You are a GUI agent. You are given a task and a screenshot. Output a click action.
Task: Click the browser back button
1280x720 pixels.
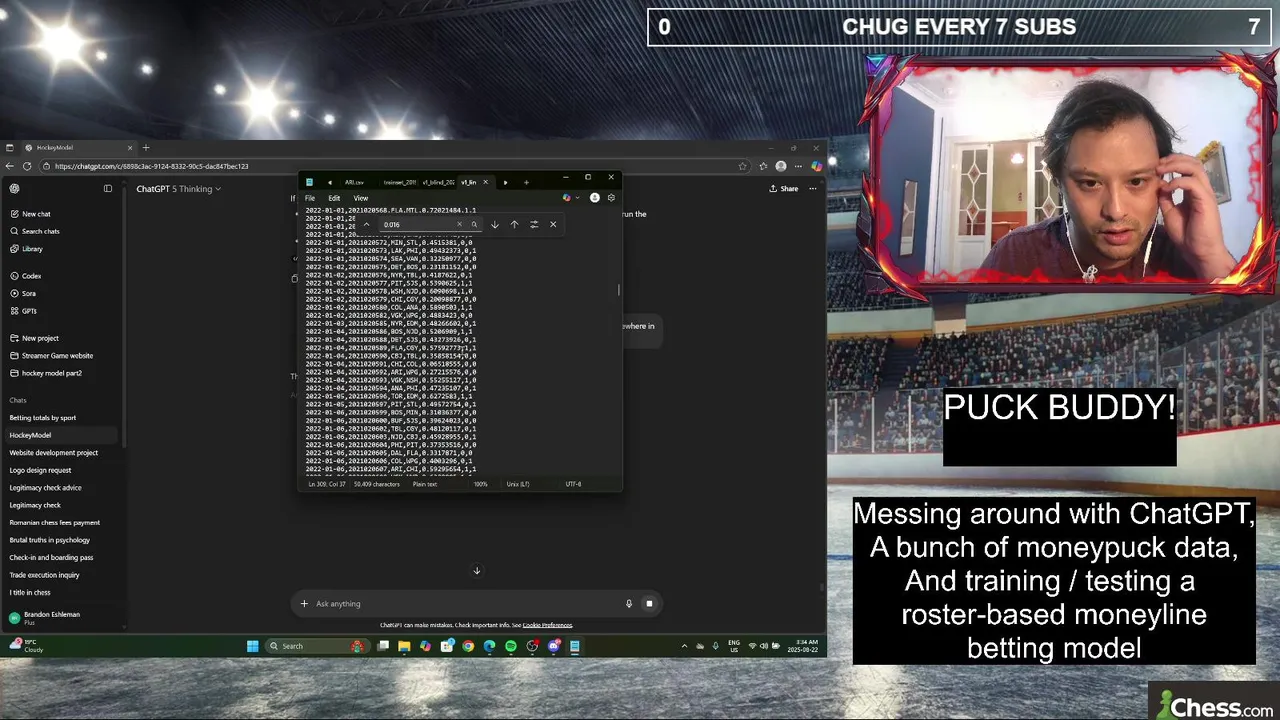[x=10, y=166]
